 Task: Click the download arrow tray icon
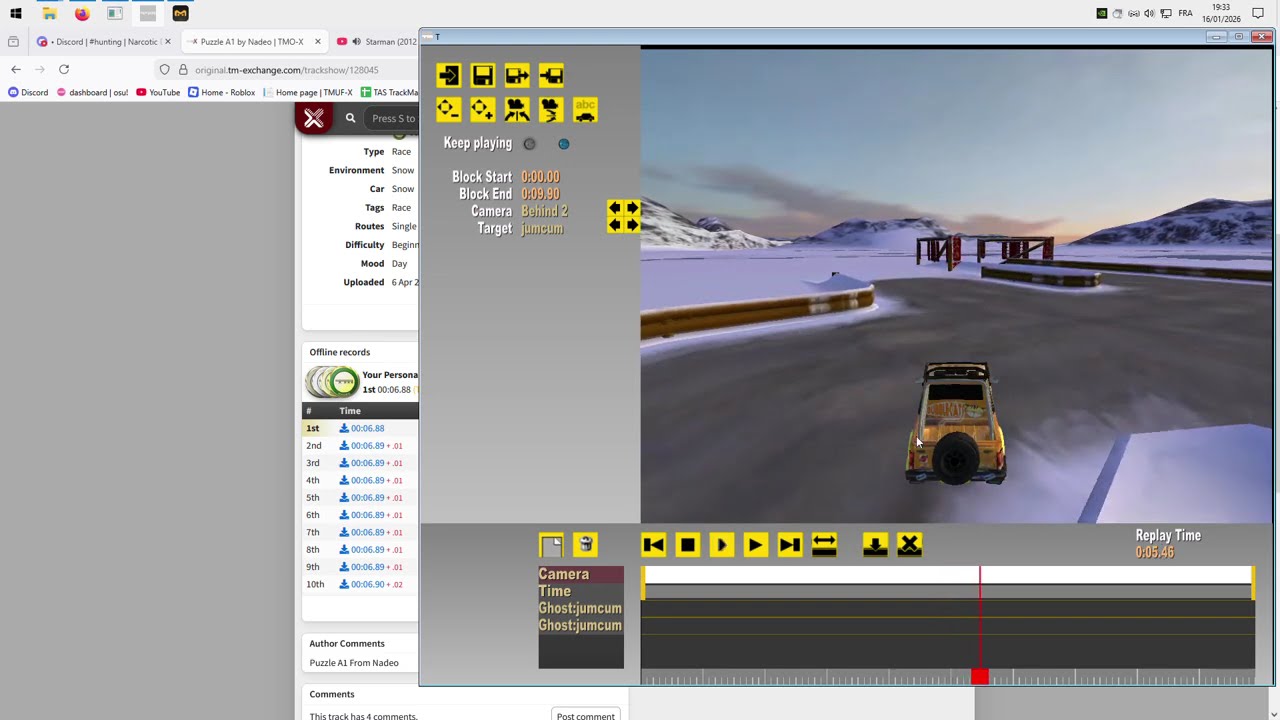(875, 545)
